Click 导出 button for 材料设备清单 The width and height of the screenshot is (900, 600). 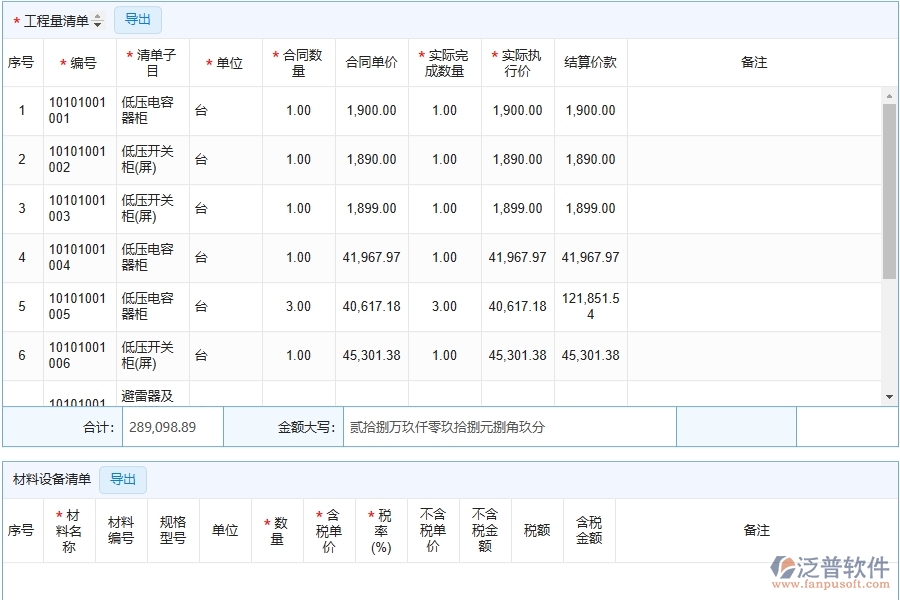pos(123,480)
